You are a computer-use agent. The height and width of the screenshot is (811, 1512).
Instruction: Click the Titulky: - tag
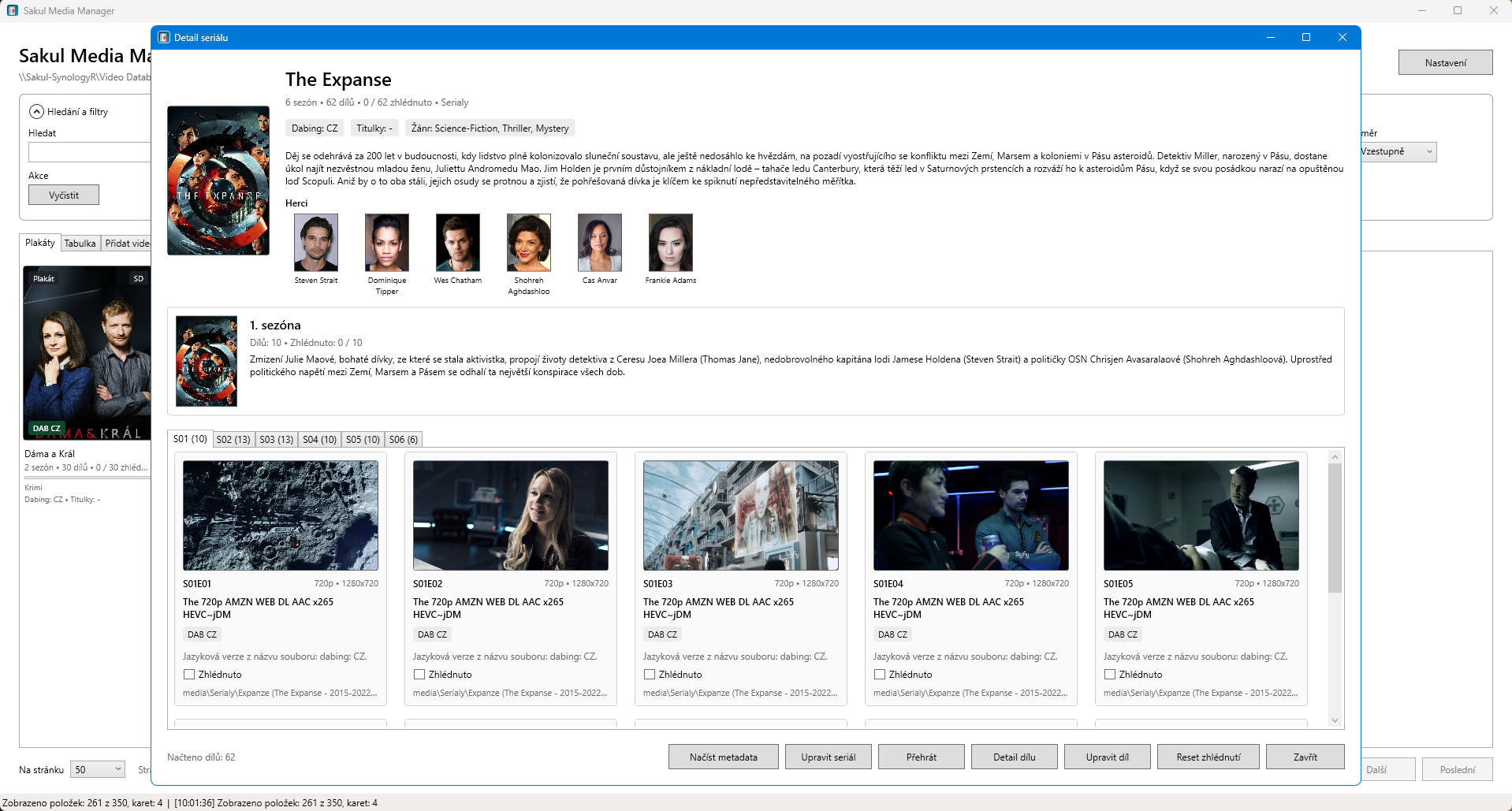point(374,128)
